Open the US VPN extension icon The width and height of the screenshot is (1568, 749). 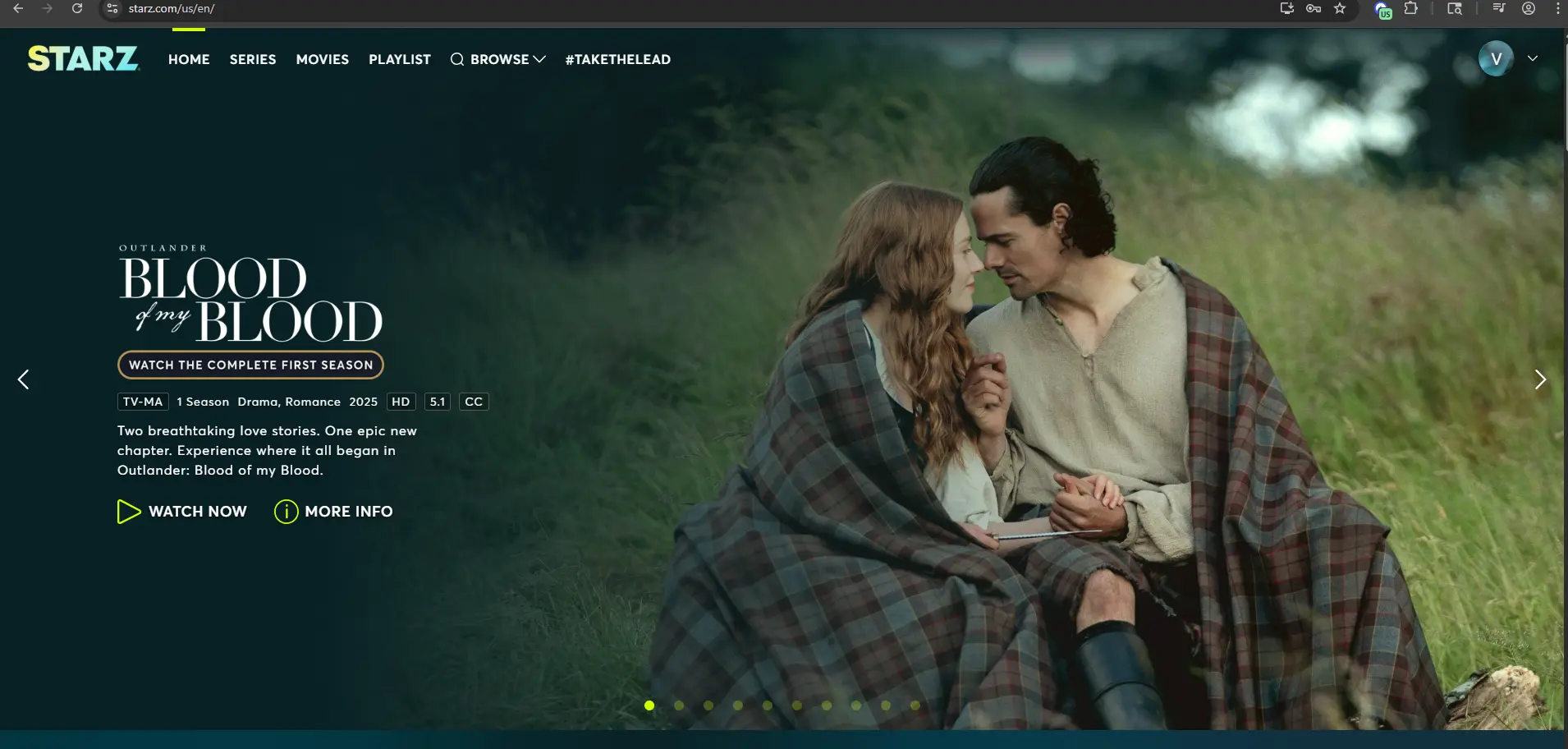pyautogui.click(x=1383, y=10)
